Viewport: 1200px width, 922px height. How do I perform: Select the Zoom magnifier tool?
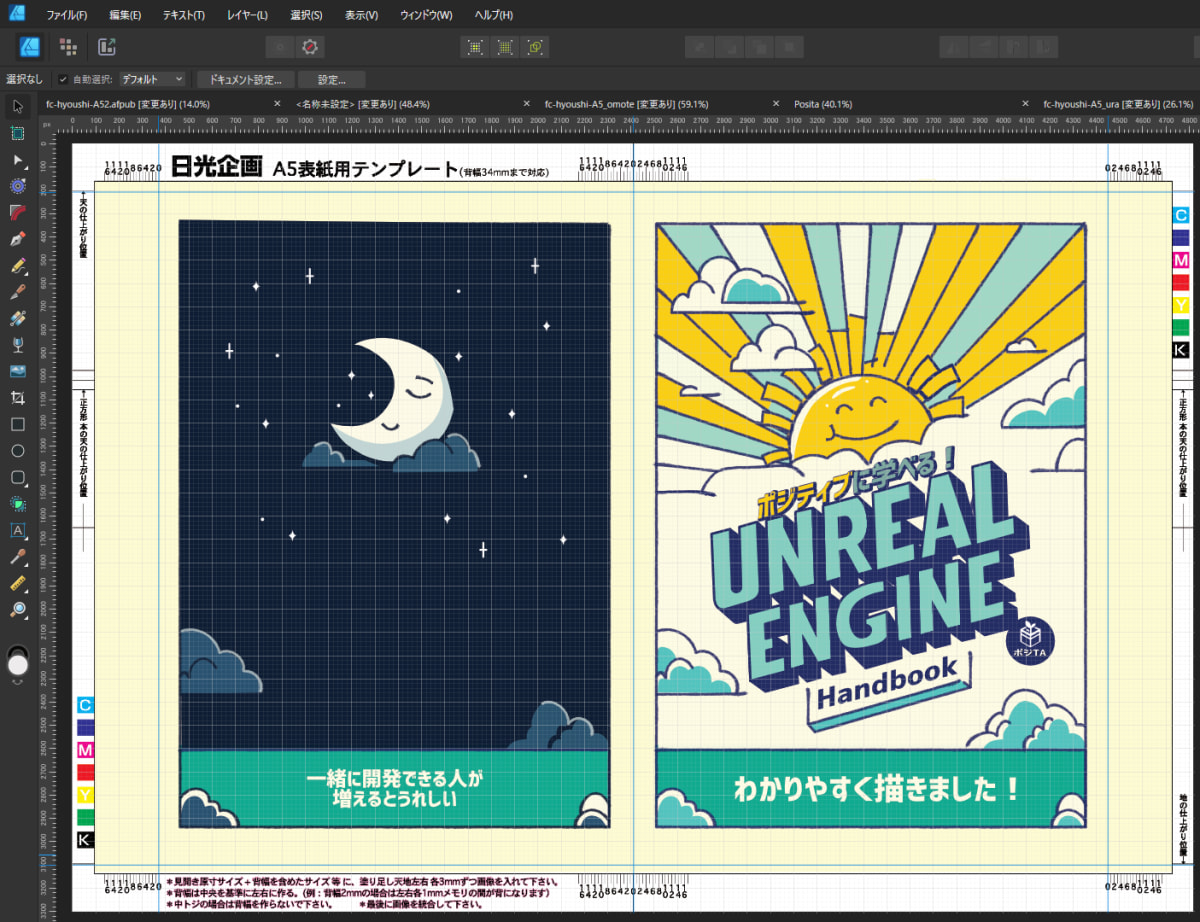point(17,609)
